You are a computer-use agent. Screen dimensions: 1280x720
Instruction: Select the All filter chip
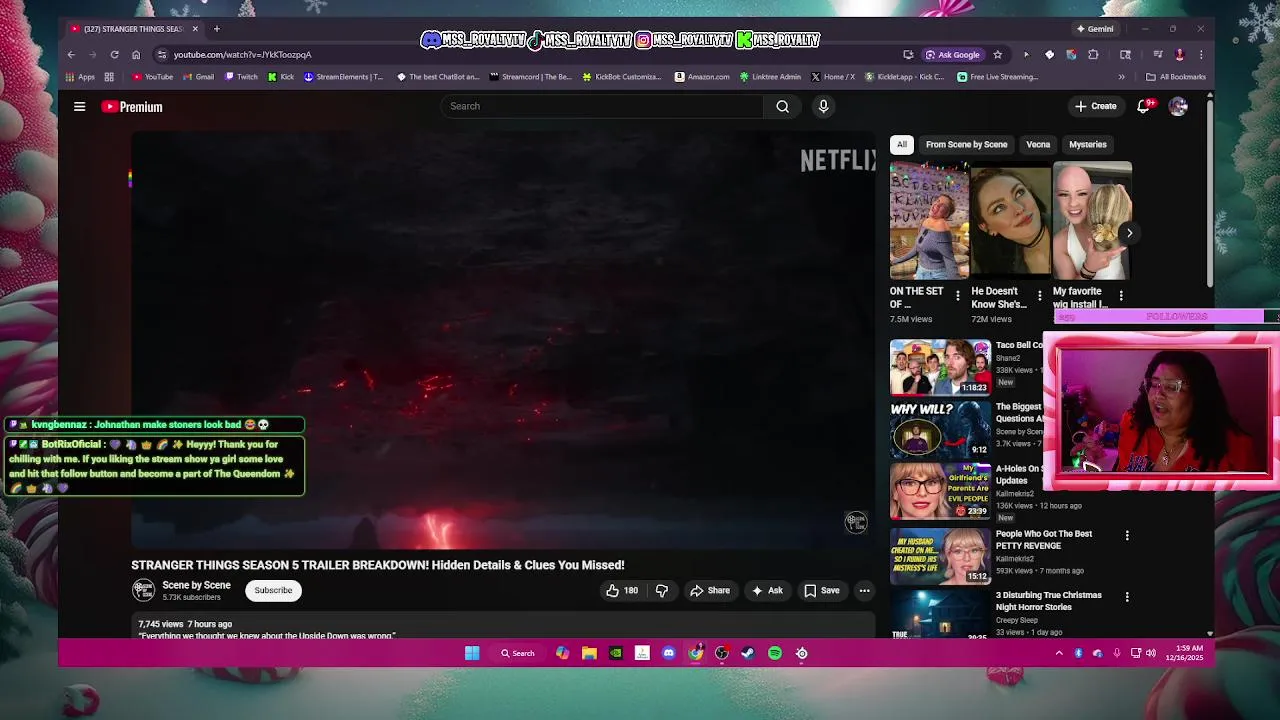point(901,144)
